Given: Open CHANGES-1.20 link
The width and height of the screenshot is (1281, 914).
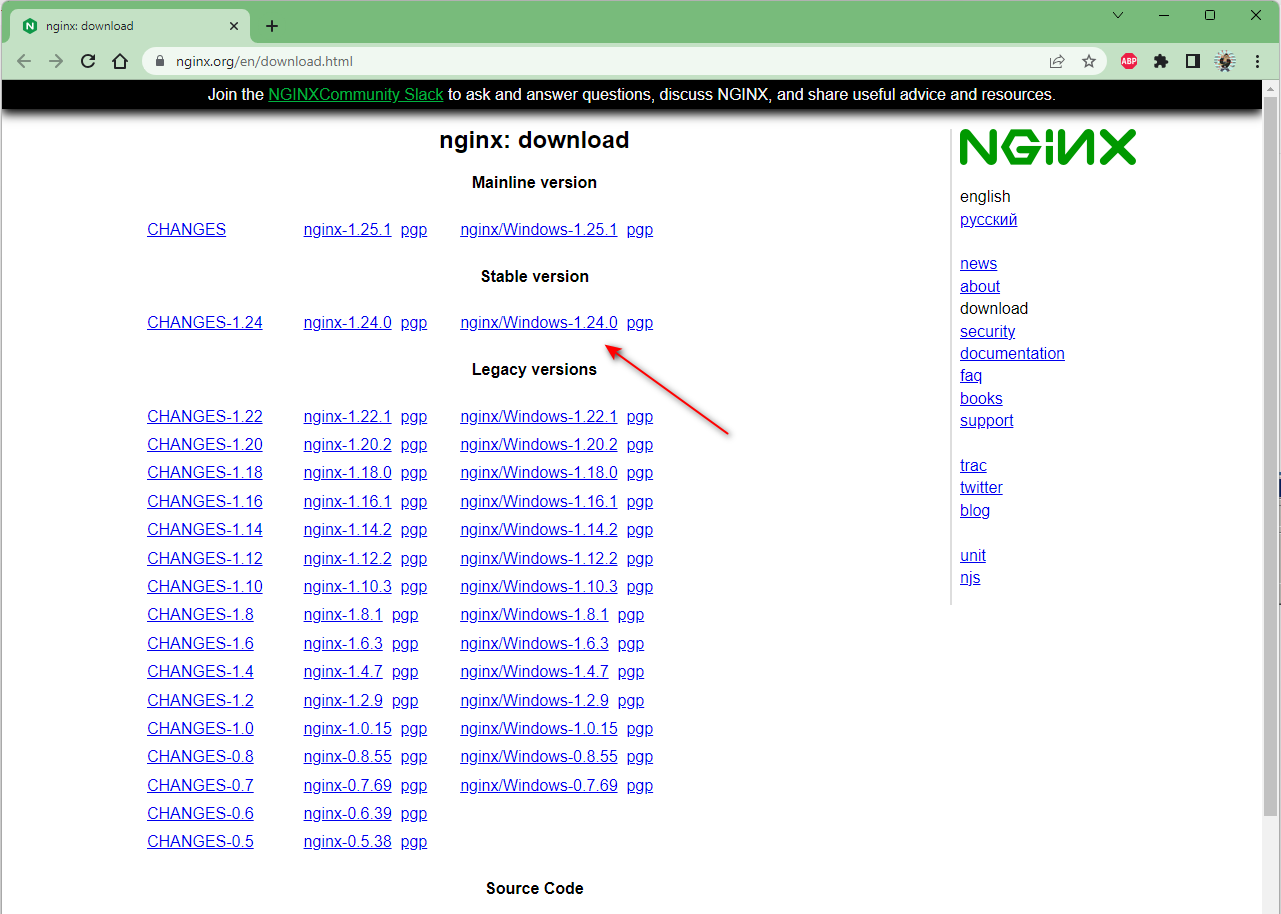Looking at the screenshot, I should (x=205, y=444).
